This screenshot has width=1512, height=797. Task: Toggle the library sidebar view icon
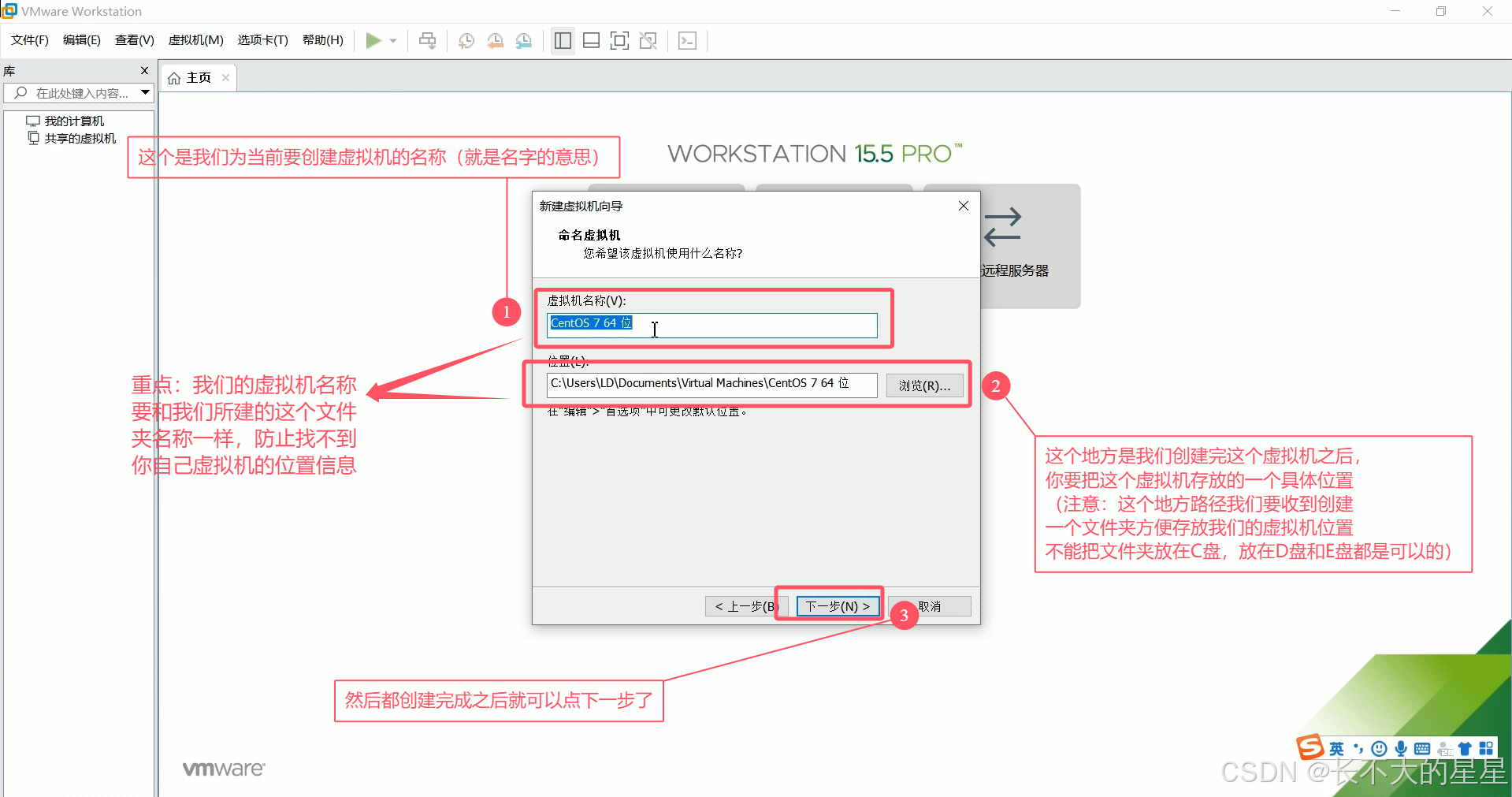[x=563, y=40]
